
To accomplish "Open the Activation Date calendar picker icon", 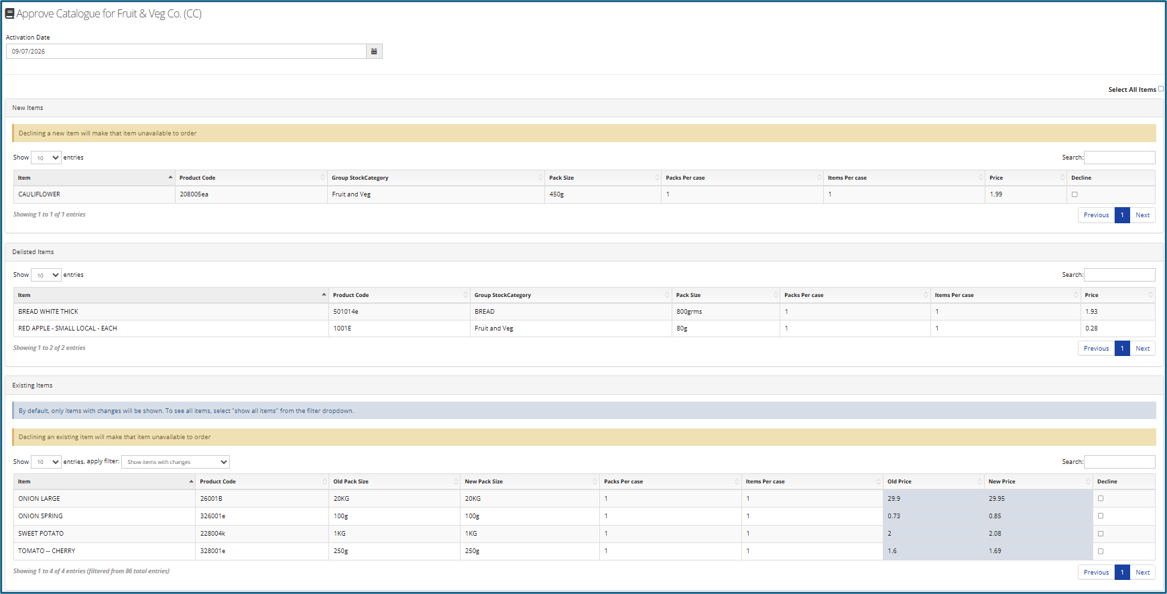I will 374,51.
